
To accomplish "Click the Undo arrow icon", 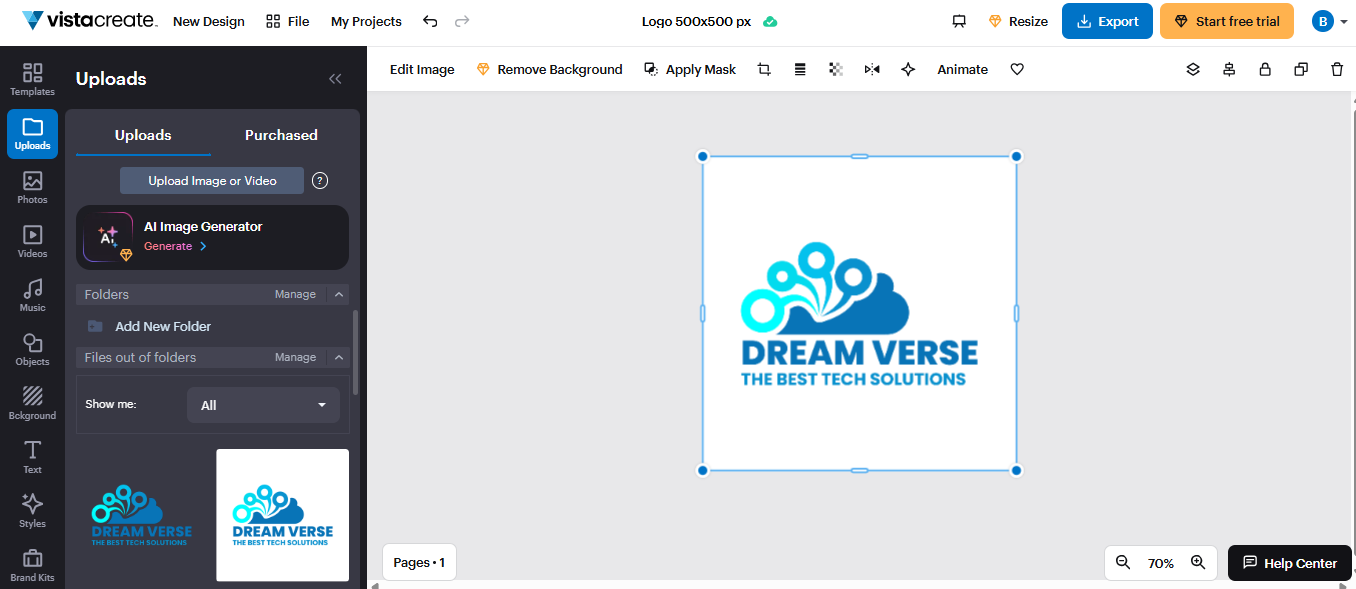I will [x=430, y=21].
